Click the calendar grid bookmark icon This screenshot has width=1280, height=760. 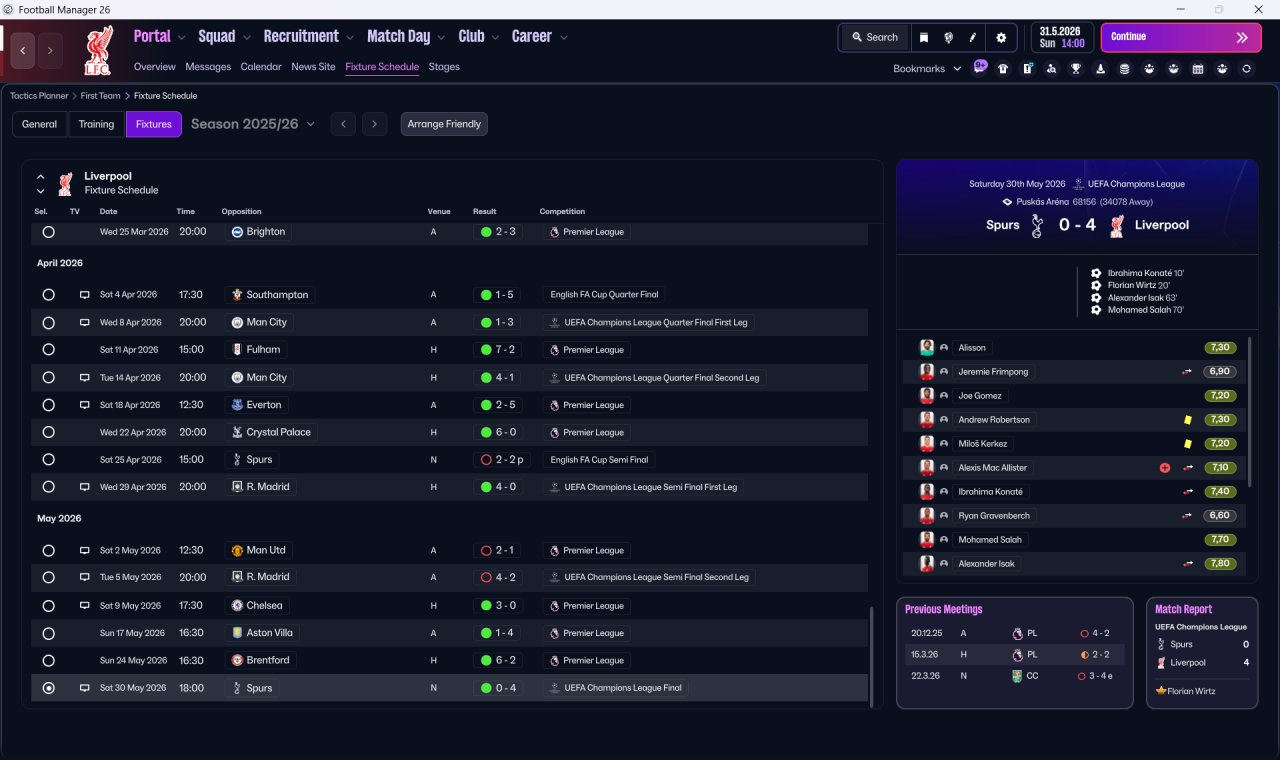tap(1198, 69)
